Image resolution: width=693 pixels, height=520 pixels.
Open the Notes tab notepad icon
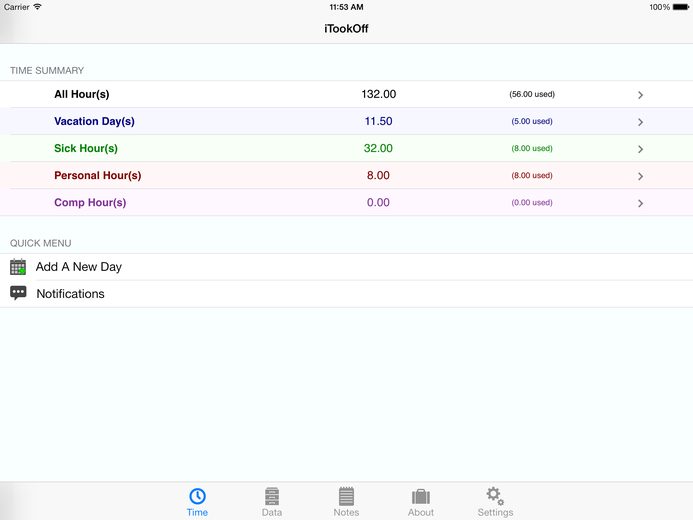(x=346, y=496)
